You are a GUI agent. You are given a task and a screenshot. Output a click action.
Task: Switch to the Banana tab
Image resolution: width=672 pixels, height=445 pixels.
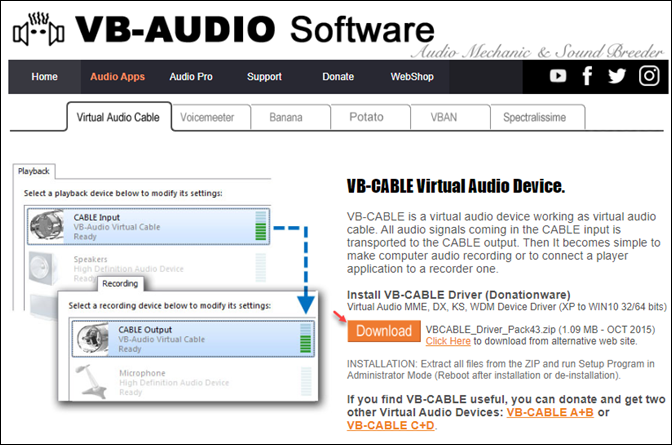click(291, 117)
